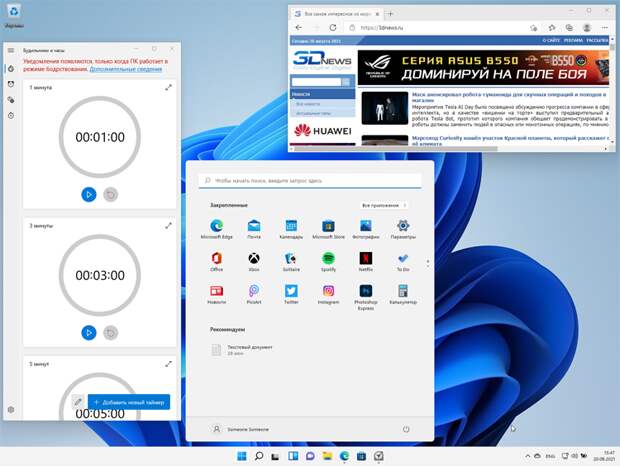620x466 pixels.
Task: Open Clock app settings gear
Action: pyautogui.click(x=11, y=409)
